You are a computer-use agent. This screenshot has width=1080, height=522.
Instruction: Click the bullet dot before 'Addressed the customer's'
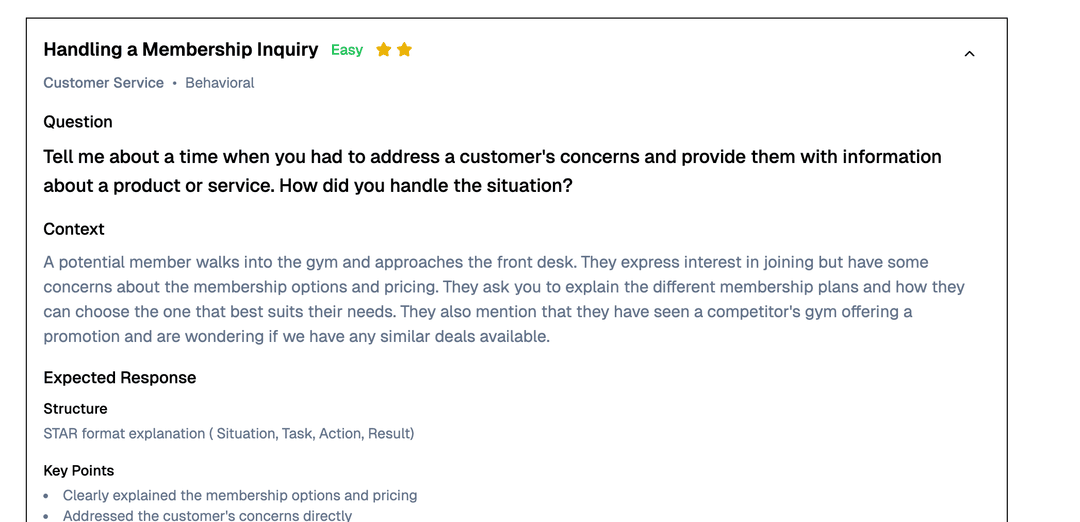tap(47, 517)
